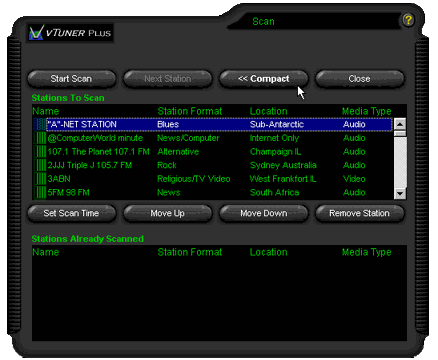The width and height of the screenshot is (438, 360).
Task: Click the station icon beside "A"-NET STATION
Action: (40, 124)
